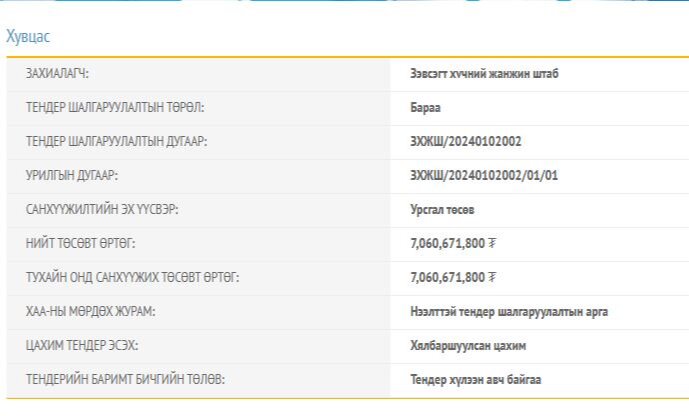The width and height of the screenshot is (689, 416).
Task: Select the ЗАХИАЛАГЧ row label
Action: tap(63, 74)
